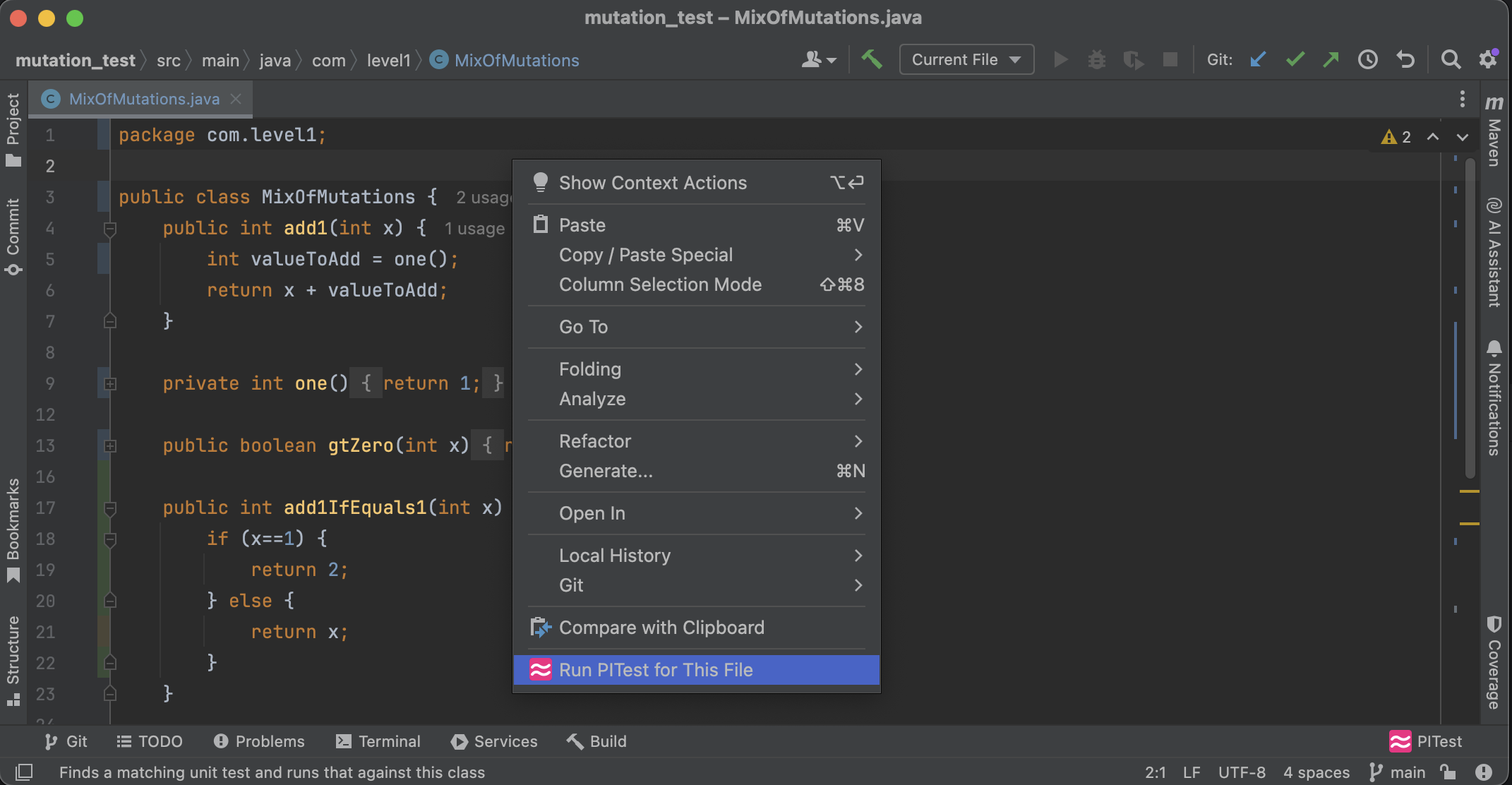Open the Structure tool window
Screen dimensions: 1512x785
point(13,661)
